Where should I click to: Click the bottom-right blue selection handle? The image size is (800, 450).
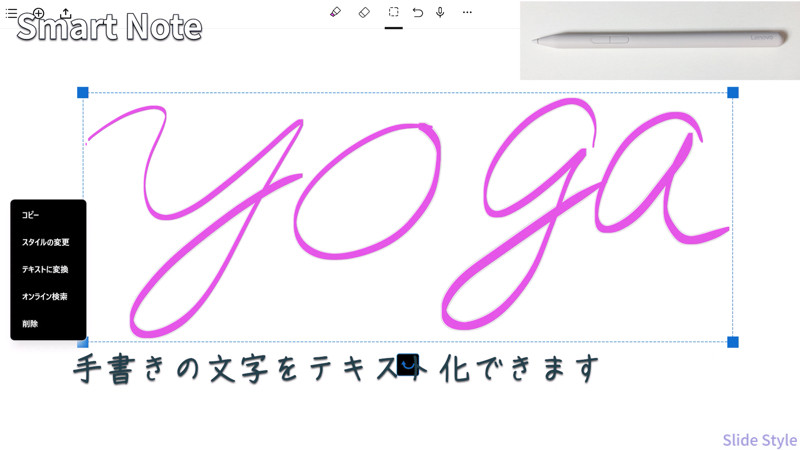(x=733, y=342)
